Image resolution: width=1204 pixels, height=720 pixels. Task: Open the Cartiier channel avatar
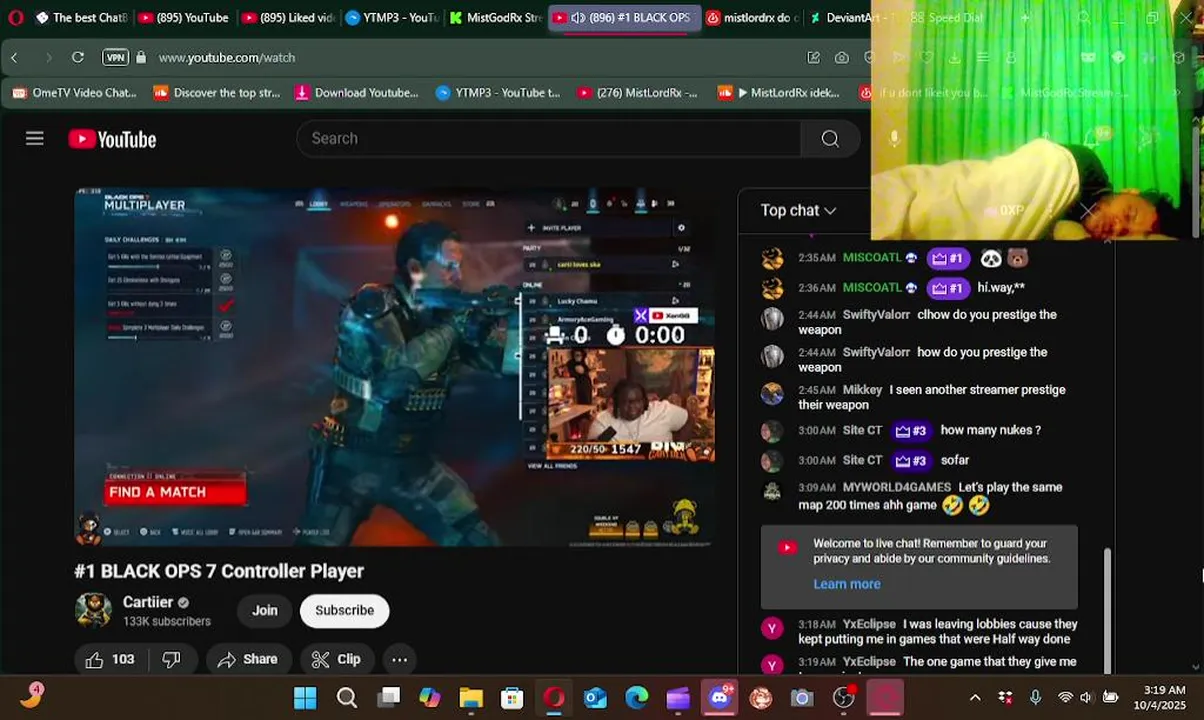click(x=93, y=610)
